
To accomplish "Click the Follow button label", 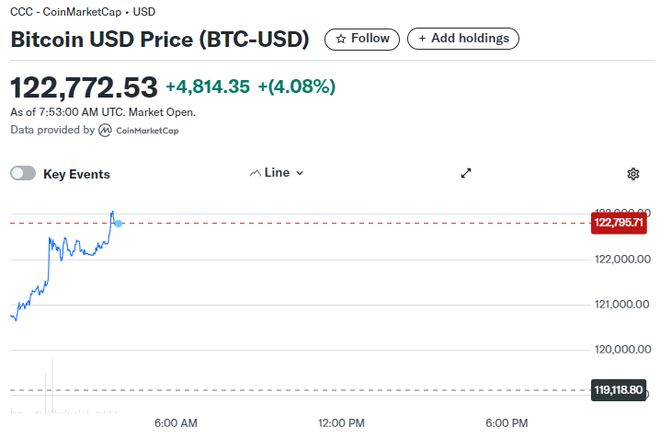I will pos(370,39).
